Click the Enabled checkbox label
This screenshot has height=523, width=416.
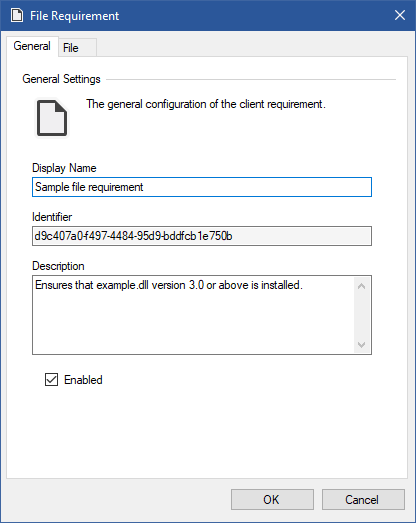(83, 380)
